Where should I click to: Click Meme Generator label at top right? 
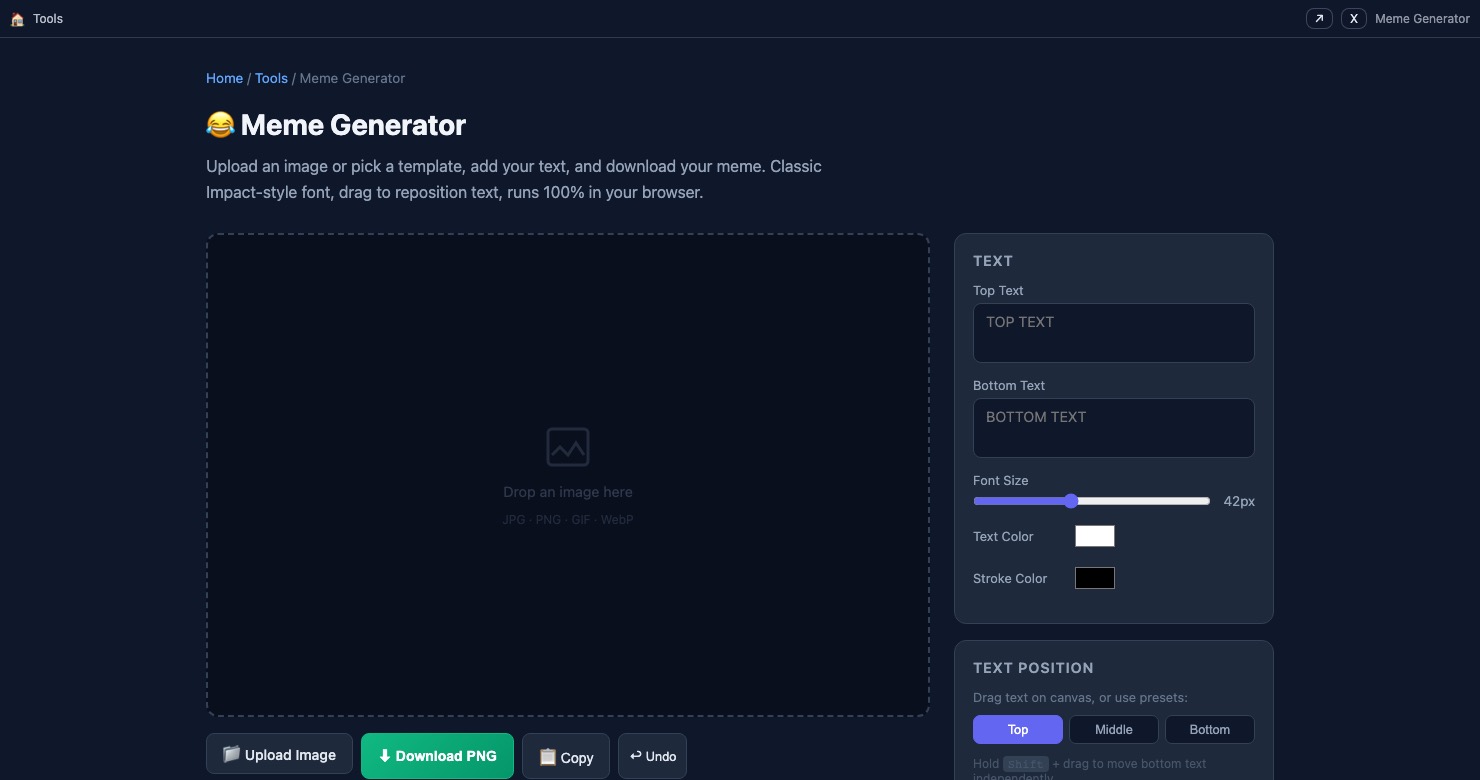(1421, 19)
